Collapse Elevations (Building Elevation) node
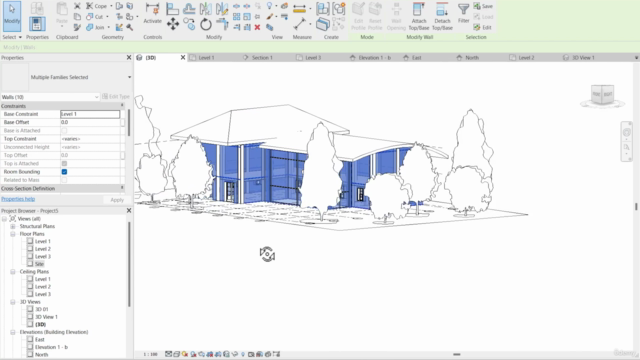The image size is (640, 360). coord(13,332)
